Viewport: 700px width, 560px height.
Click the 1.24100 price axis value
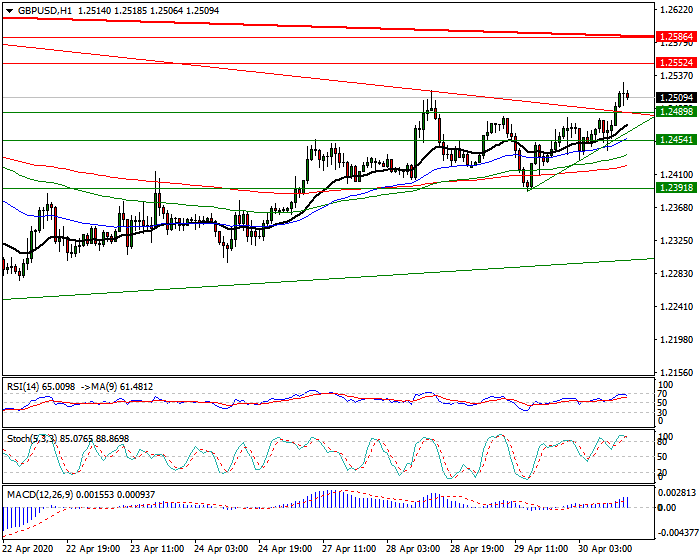(x=677, y=175)
